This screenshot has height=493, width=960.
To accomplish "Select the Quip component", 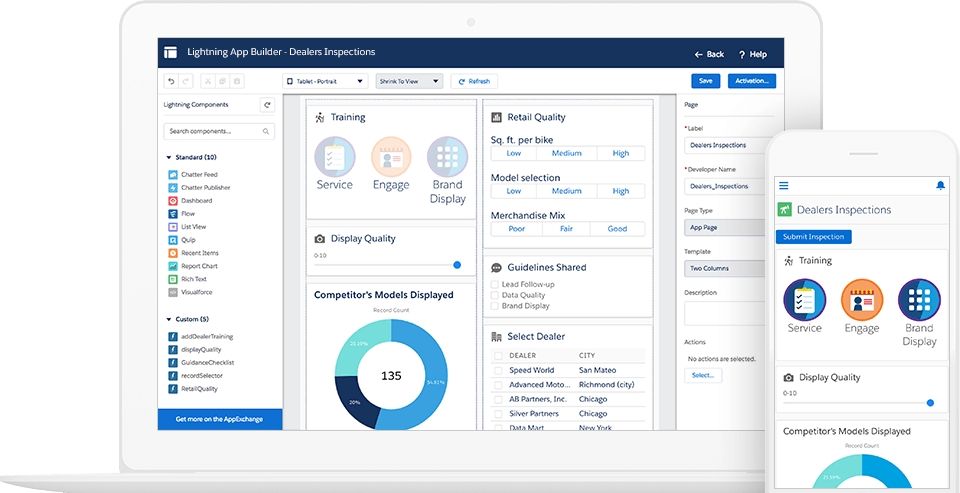I will [x=182, y=240].
